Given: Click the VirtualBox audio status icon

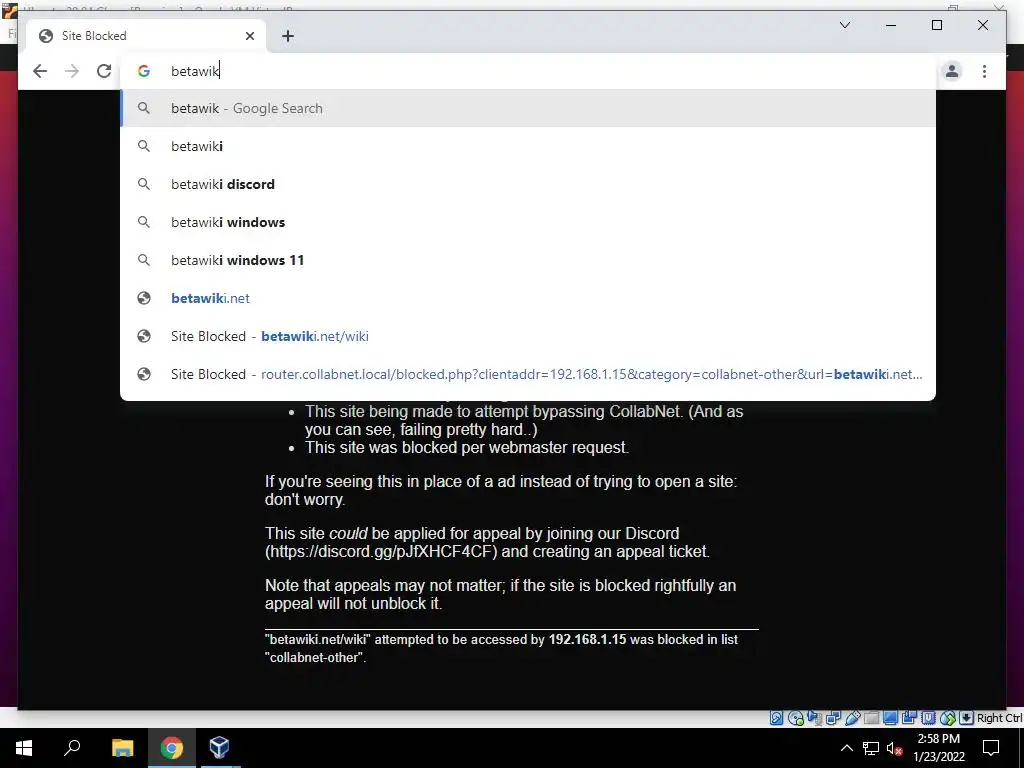Looking at the screenshot, I should tap(814, 718).
